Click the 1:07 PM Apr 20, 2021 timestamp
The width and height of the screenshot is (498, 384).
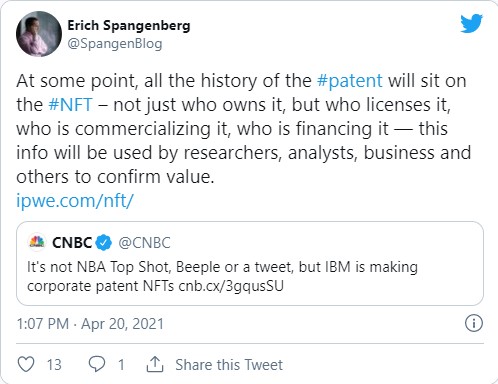(90, 324)
